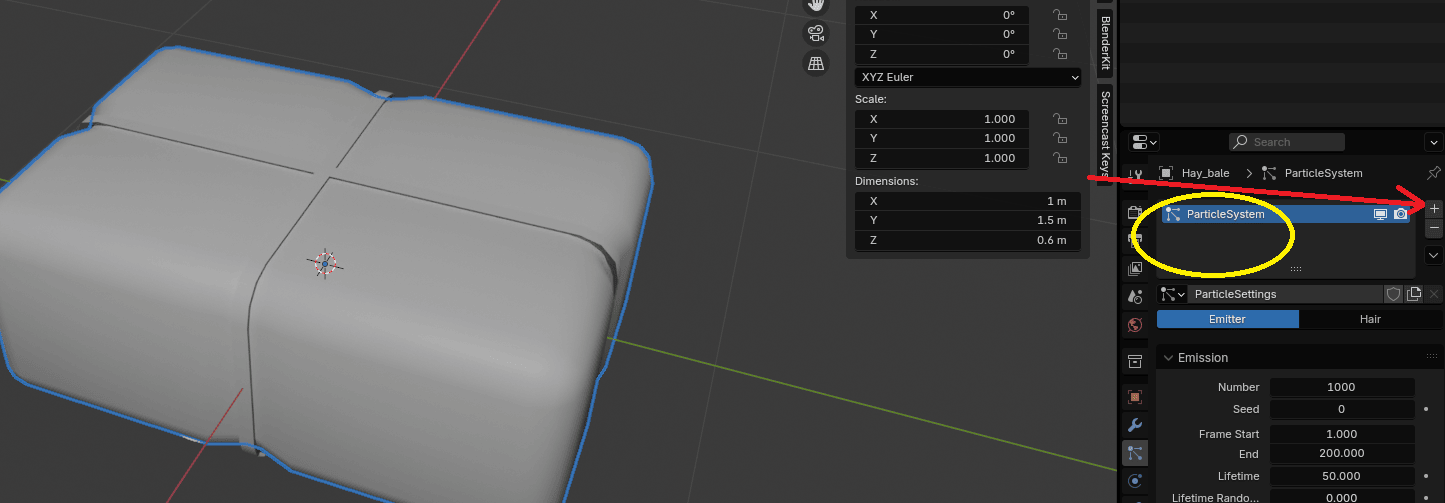Switch perspective/orthographic view with grid icon

(816, 64)
